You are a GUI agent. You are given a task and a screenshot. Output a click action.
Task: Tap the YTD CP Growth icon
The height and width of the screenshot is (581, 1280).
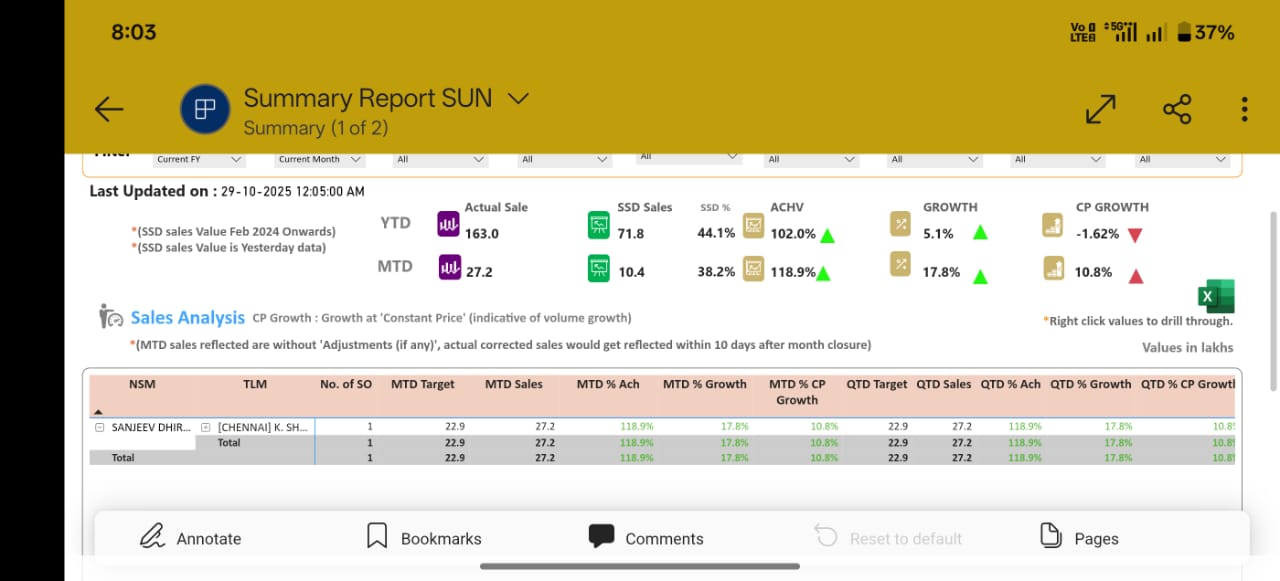coord(1052,225)
